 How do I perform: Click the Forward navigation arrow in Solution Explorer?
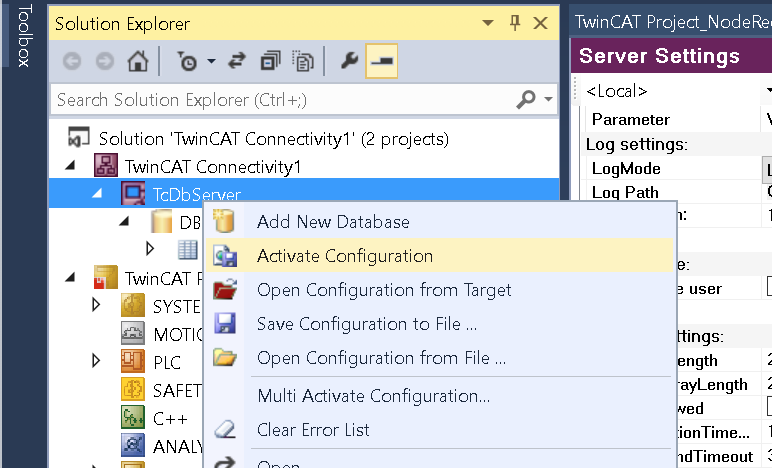coord(104,62)
